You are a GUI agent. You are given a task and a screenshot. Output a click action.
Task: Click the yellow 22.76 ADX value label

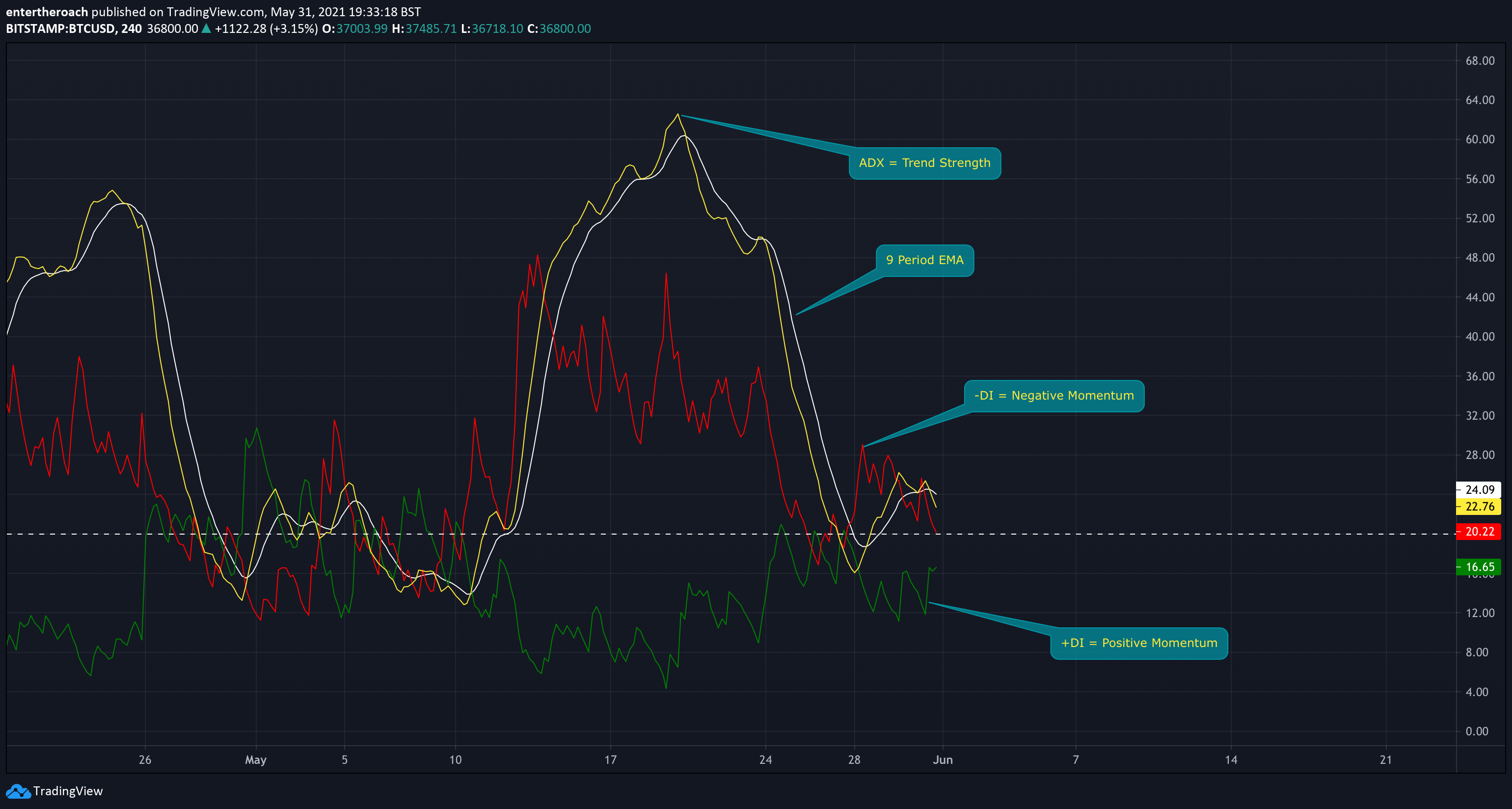point(1479,507)
